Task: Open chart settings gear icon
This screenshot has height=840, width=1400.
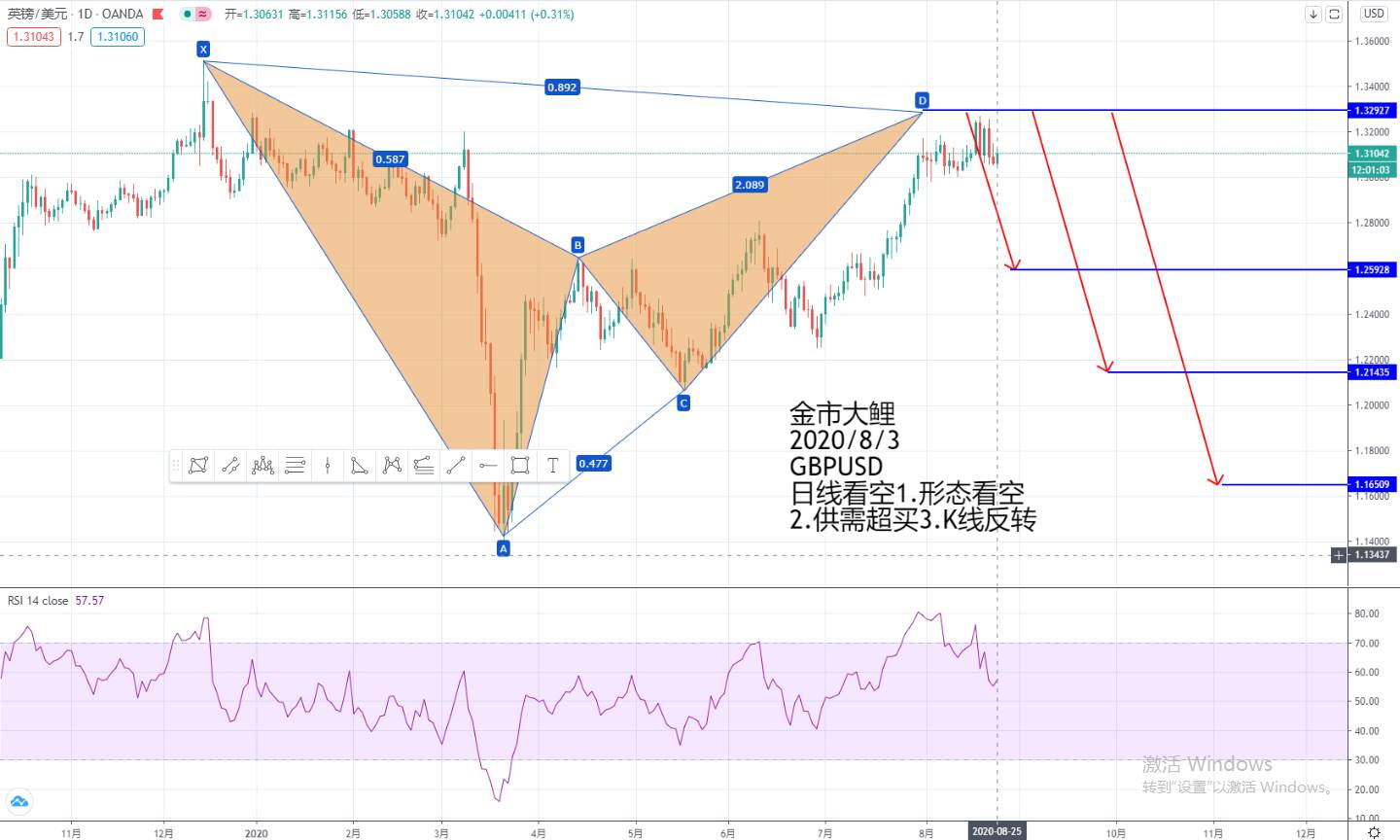Action: (1374, 833)
